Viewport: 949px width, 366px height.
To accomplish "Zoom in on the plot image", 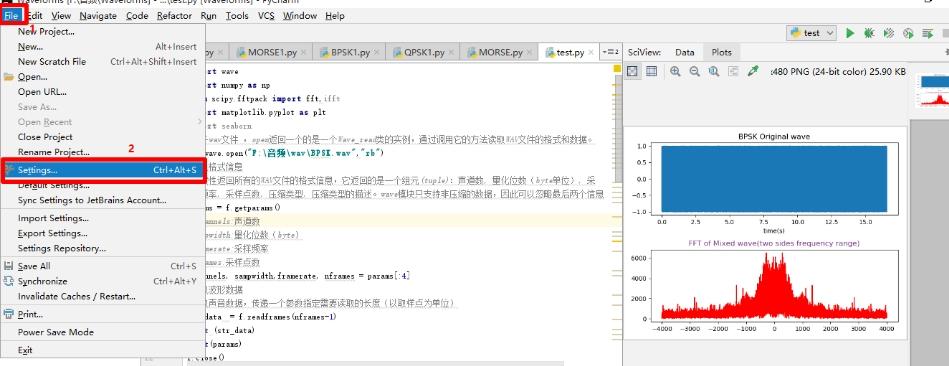I will 675,71.
